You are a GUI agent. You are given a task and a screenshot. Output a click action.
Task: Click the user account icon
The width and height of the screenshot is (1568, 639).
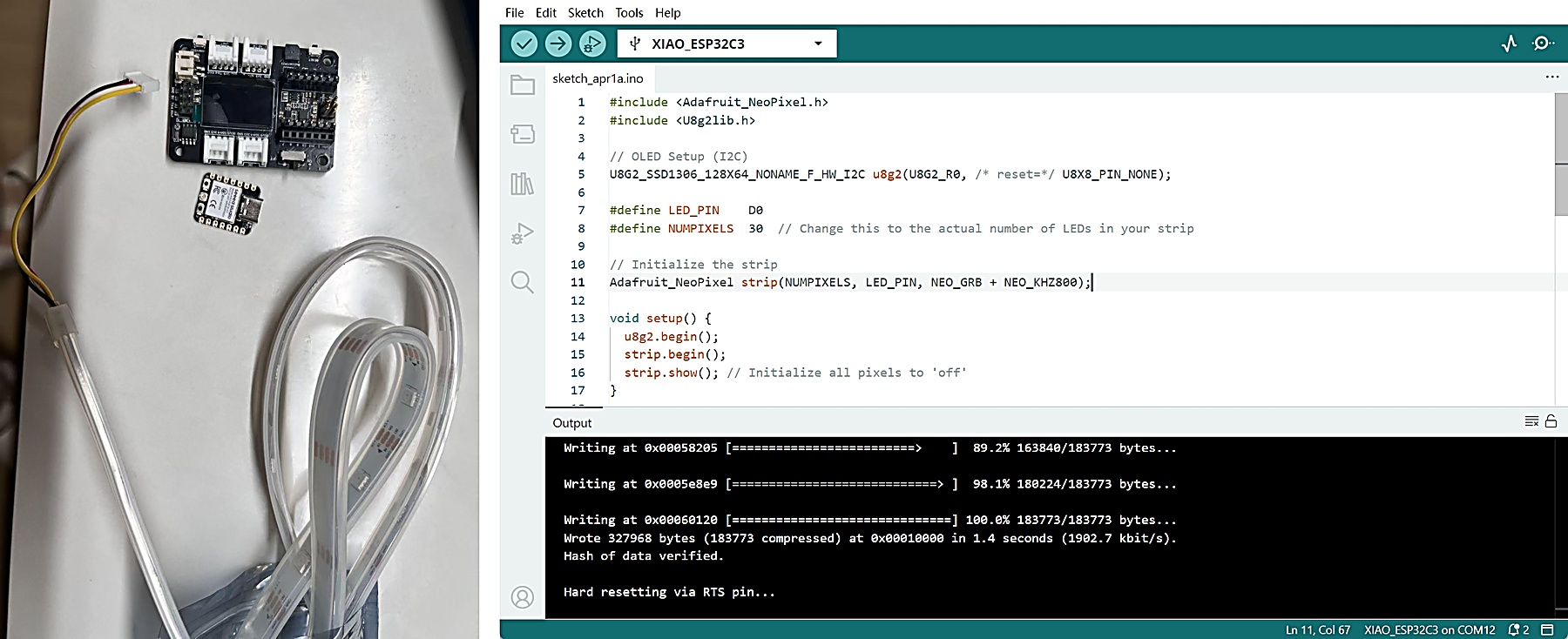point(523,597)
